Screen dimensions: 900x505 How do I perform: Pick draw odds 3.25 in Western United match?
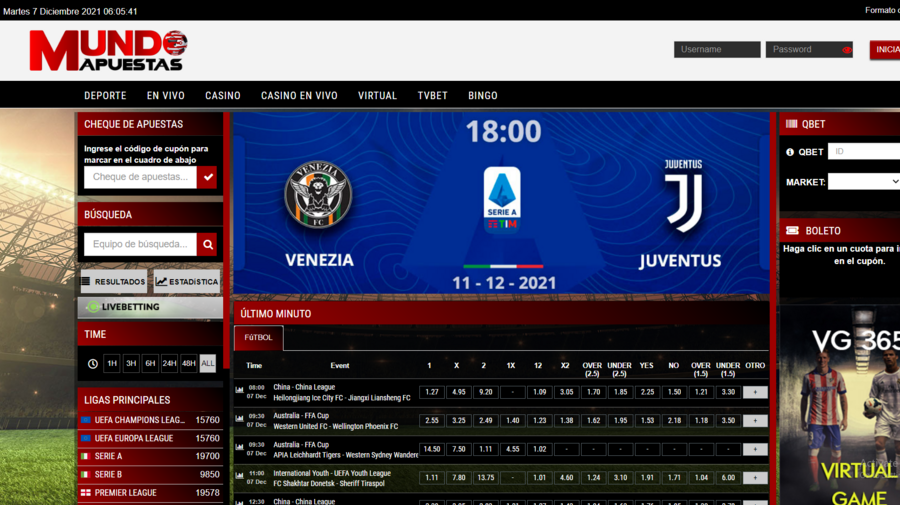459,421
